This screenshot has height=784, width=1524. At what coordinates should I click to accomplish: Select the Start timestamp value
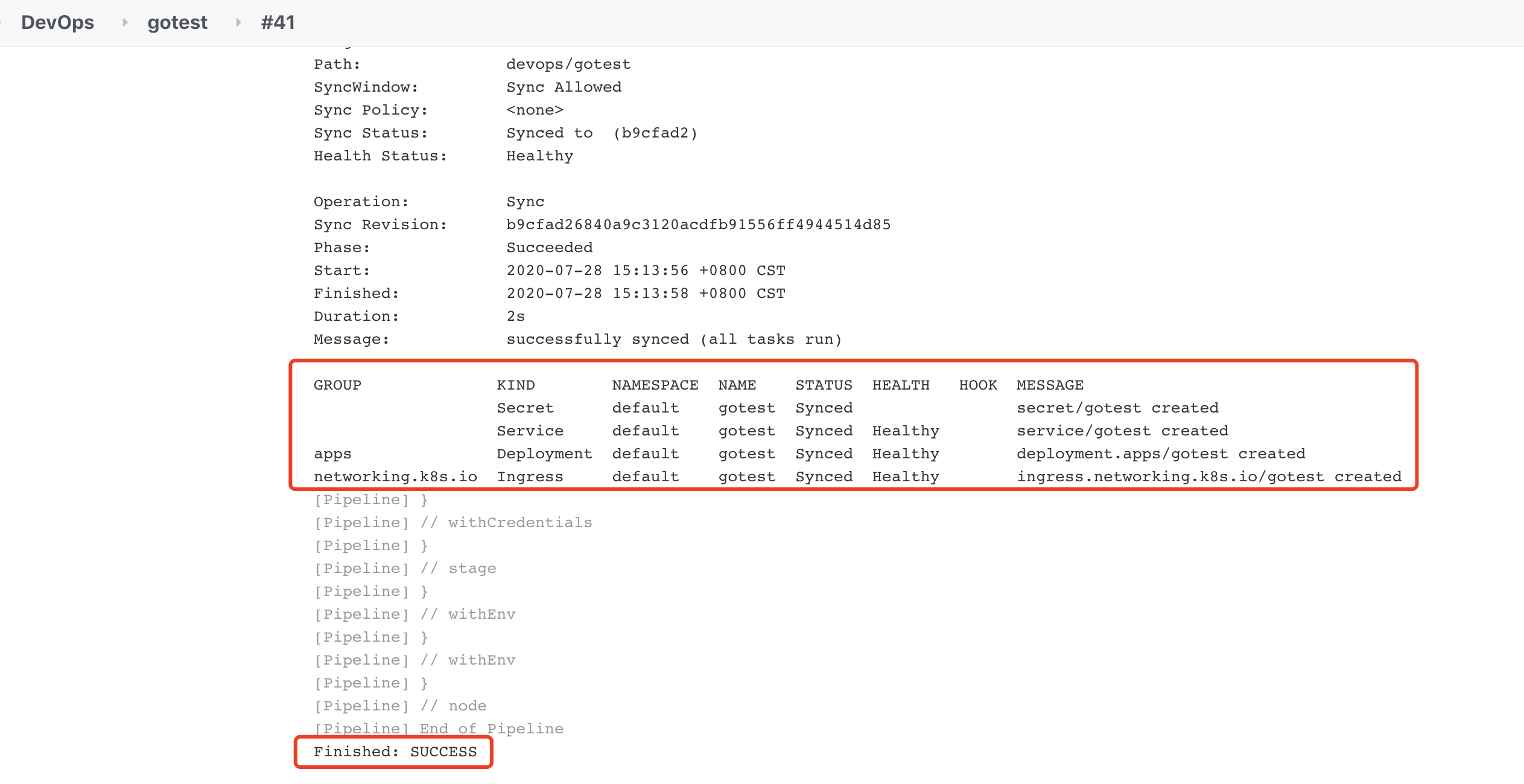[x=646, y=270]
